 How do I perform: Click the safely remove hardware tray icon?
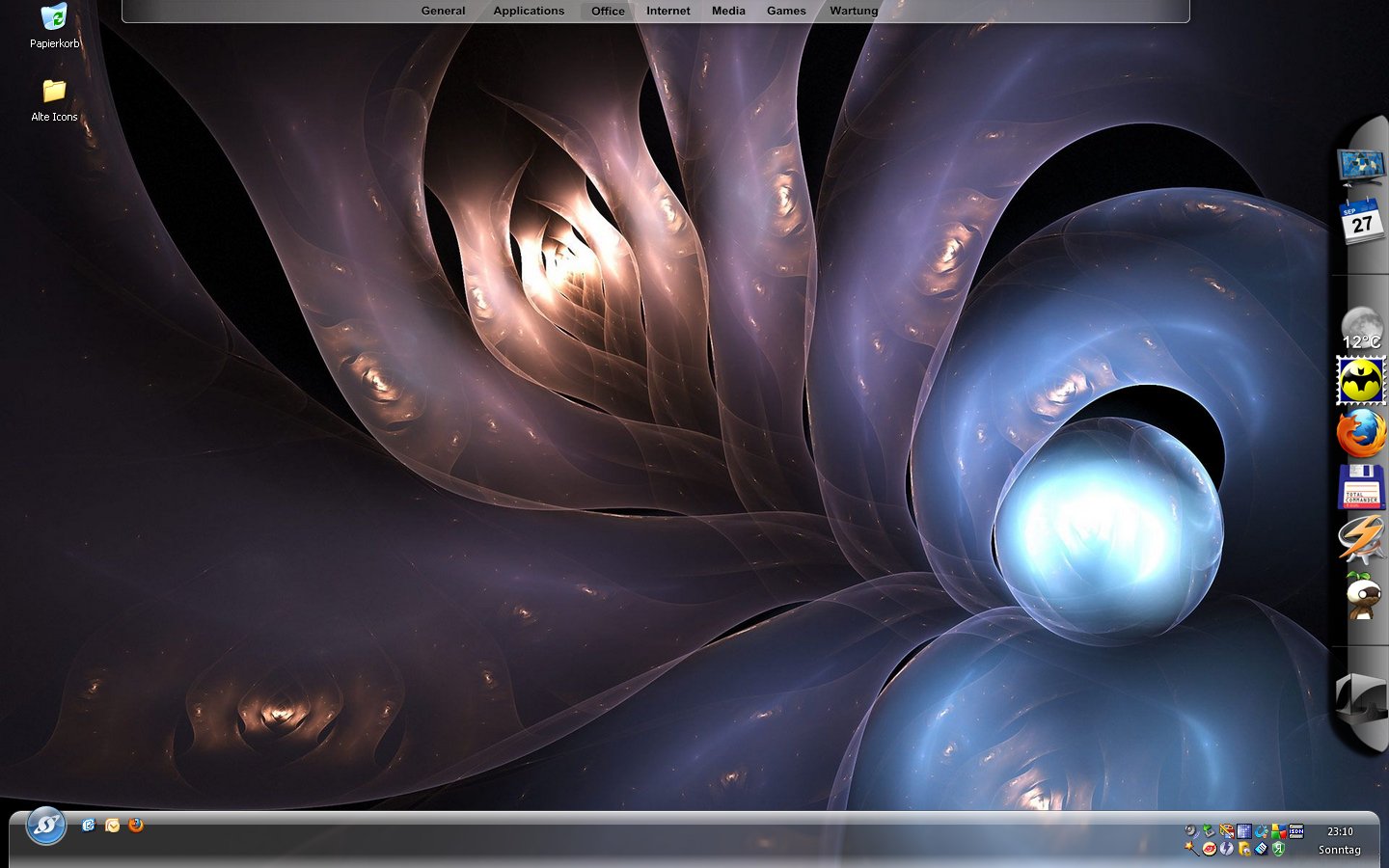[1209, 831]
